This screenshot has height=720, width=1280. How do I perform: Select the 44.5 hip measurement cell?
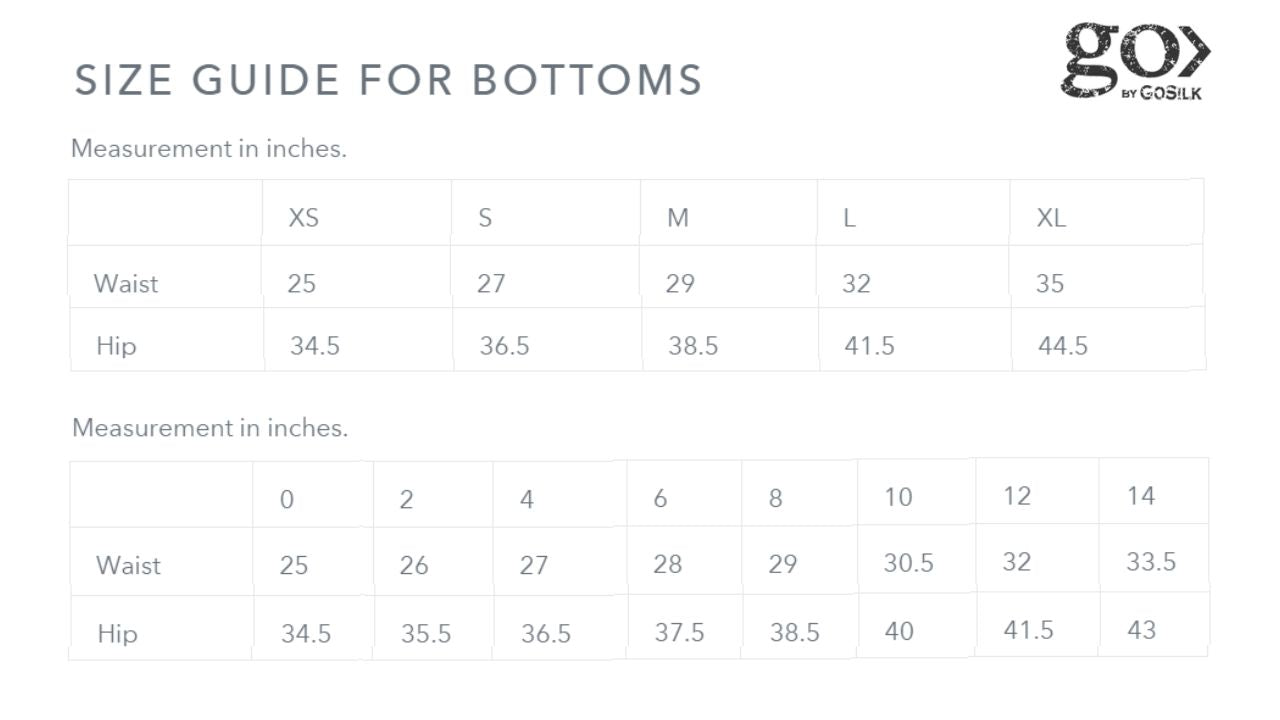click(1063, 346)
